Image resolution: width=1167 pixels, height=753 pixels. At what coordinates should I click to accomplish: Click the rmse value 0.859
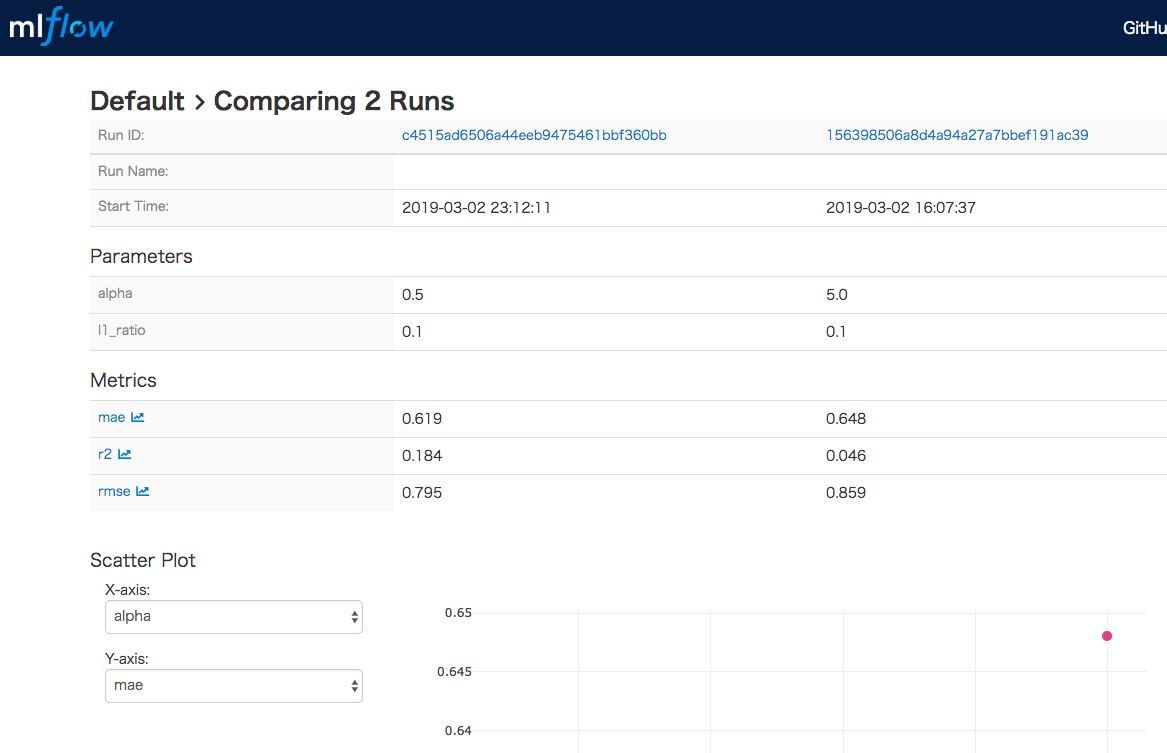pos(846,493)
